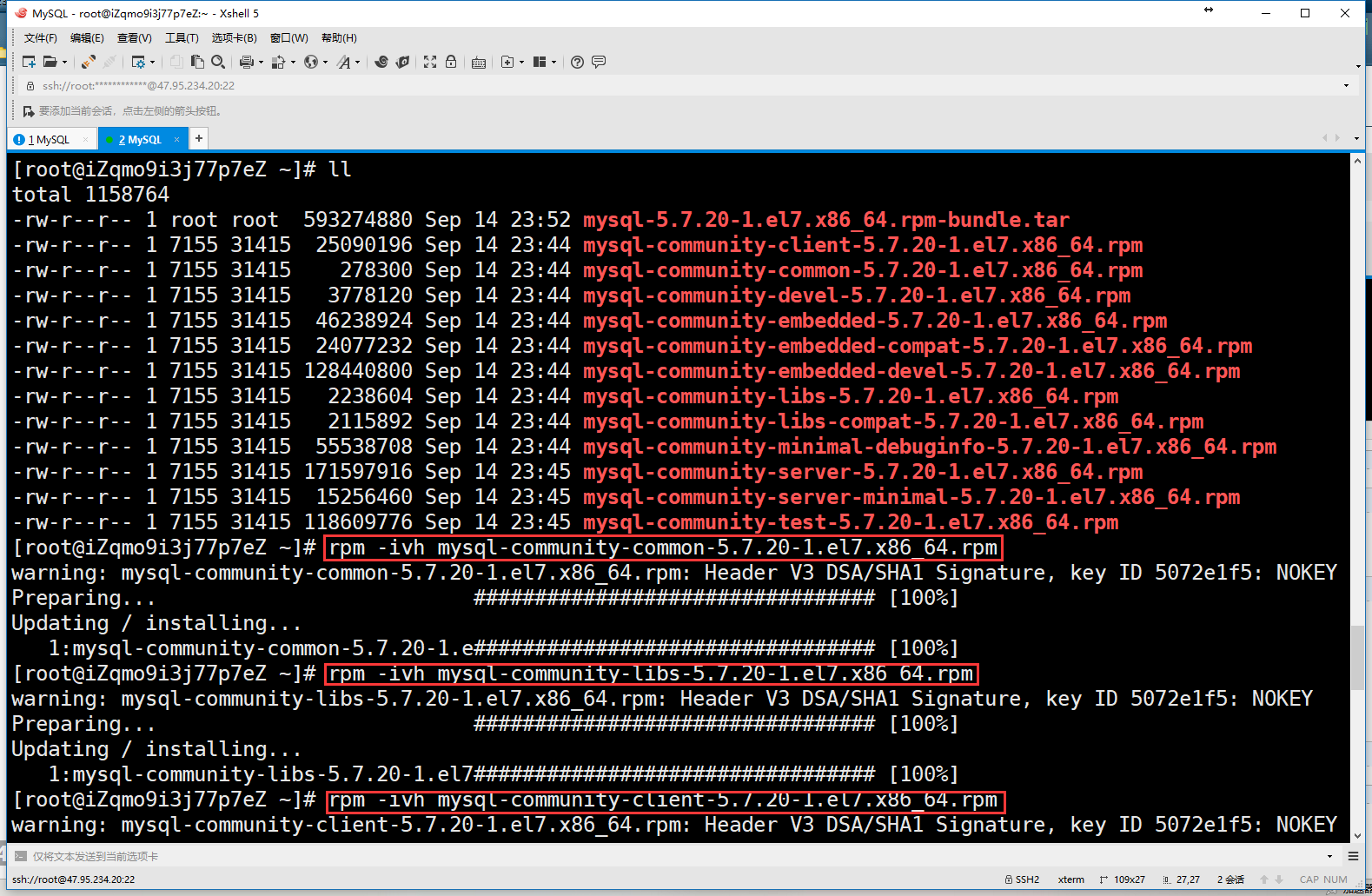Screen dimensions: 1372x896
Task: Open the session Properties gear icon
Action: coord(138,62)
